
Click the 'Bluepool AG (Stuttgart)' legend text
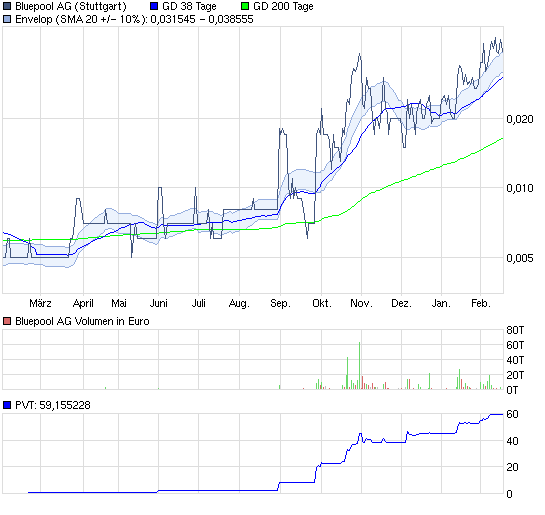(x=71, y=6)
